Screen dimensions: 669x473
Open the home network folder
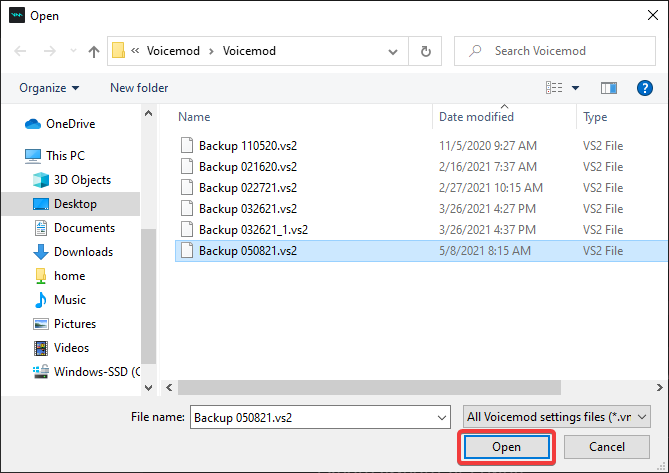coord(70,276)
